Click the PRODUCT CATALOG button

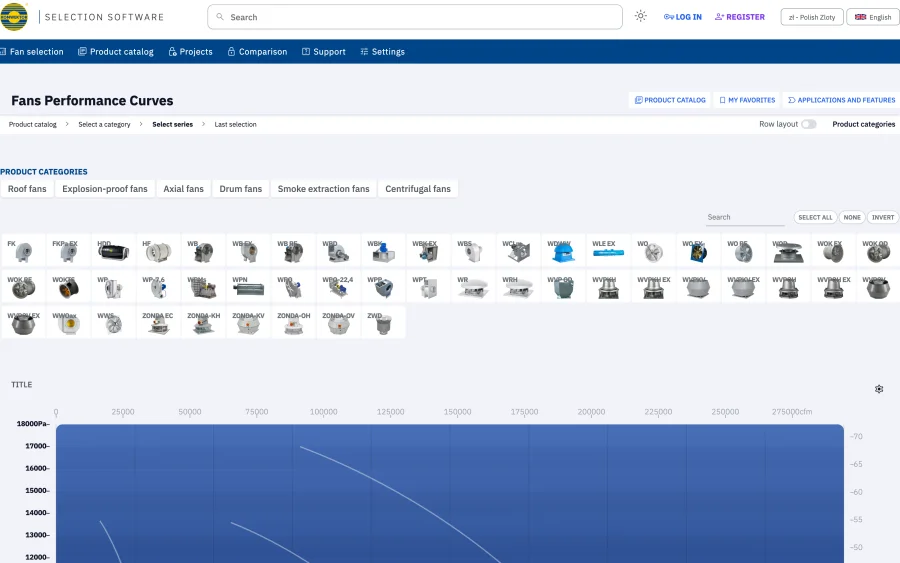click(x=670, y=100)
